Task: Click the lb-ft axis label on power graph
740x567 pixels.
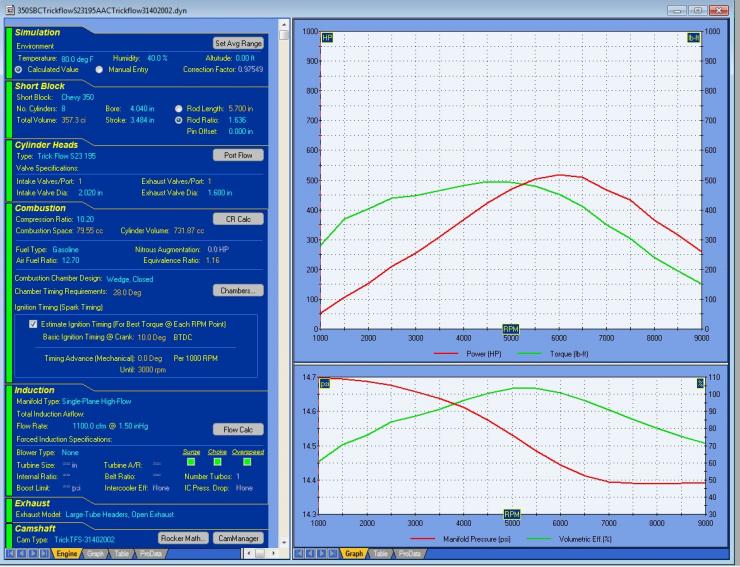Action: [693, 38]
